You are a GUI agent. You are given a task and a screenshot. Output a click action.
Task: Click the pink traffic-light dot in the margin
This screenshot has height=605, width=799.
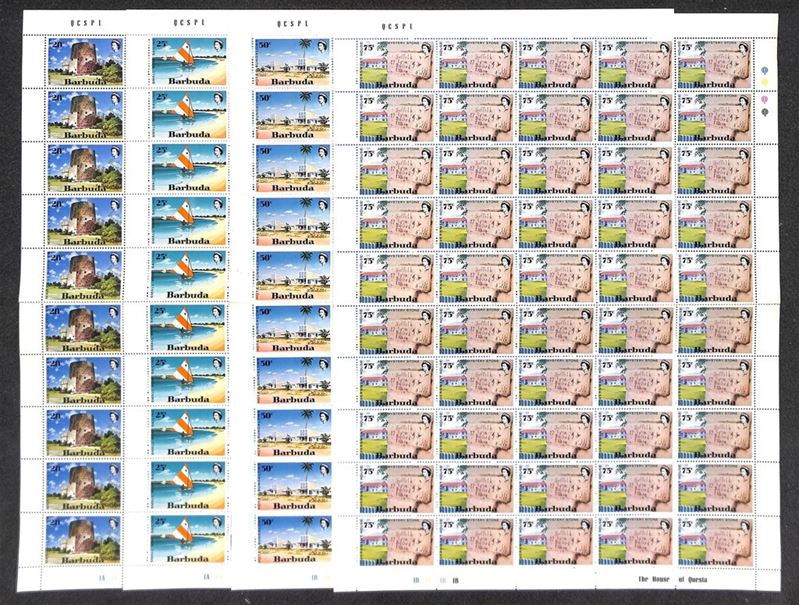coord(765,99)
